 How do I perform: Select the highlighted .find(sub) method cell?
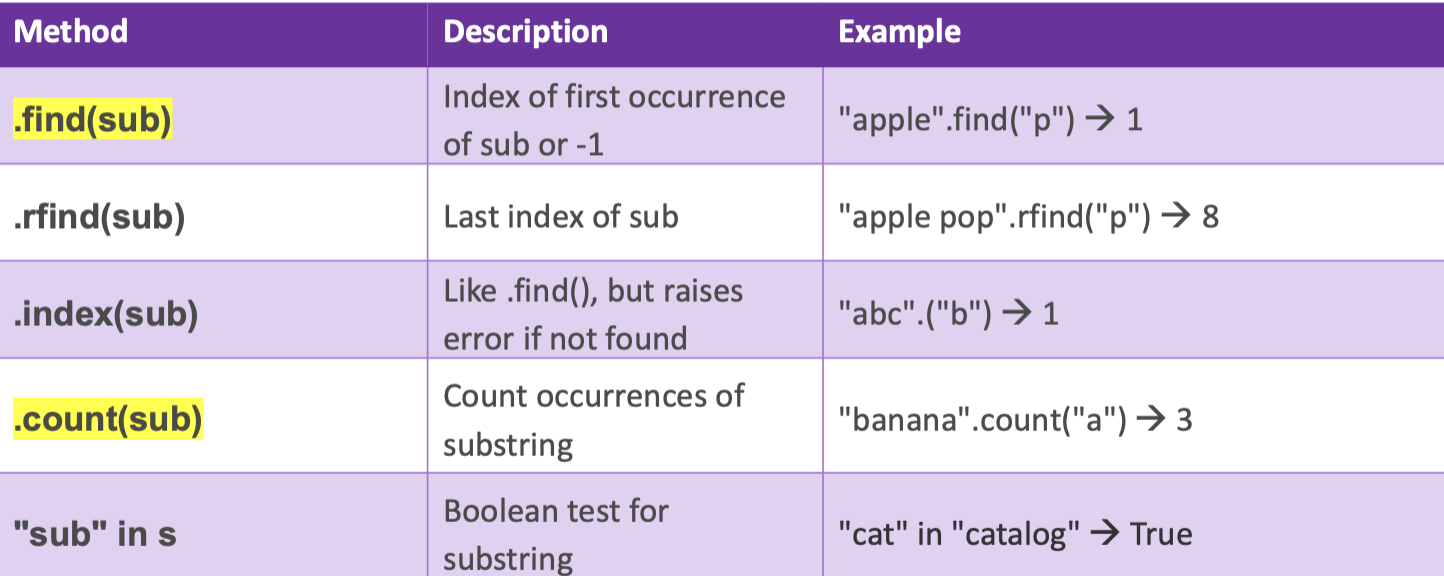[x=93, y=121]
